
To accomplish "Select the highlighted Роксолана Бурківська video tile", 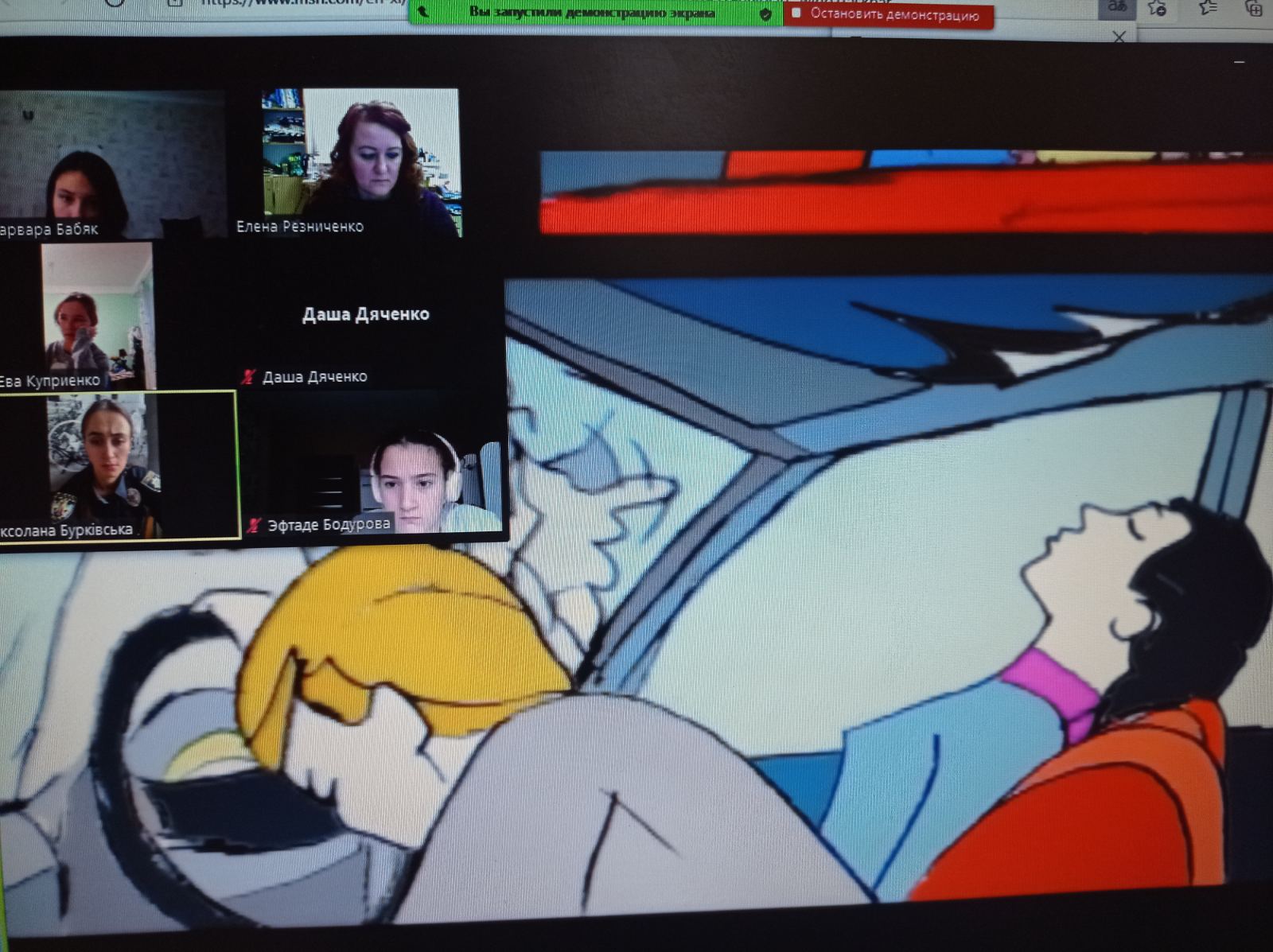I will pyautogui.click(x=118, y=465).
